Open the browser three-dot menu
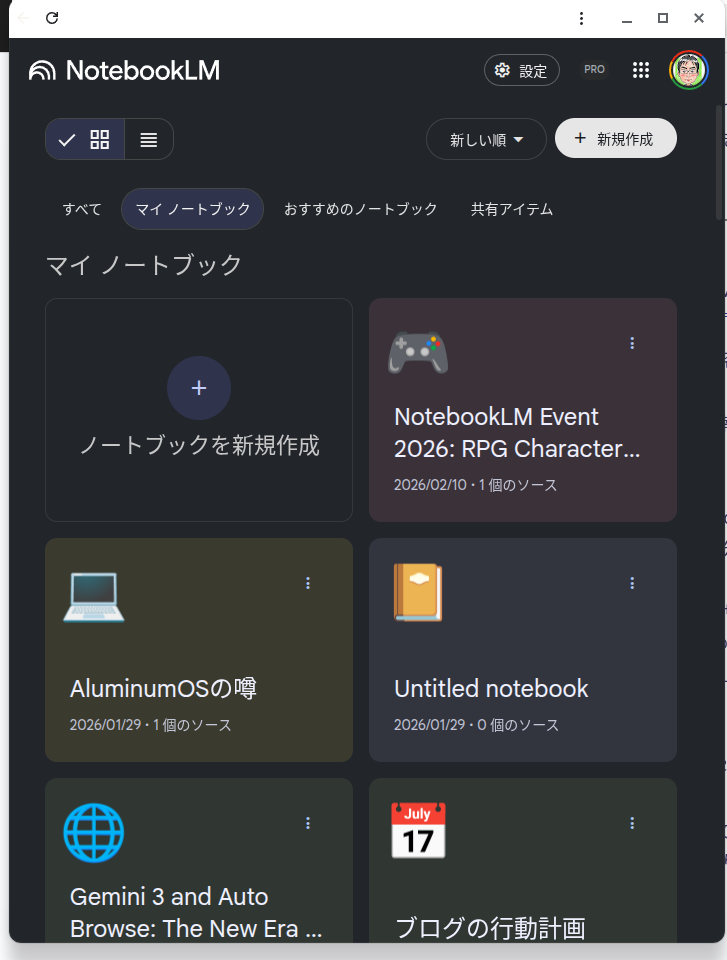 click(581, 18)
